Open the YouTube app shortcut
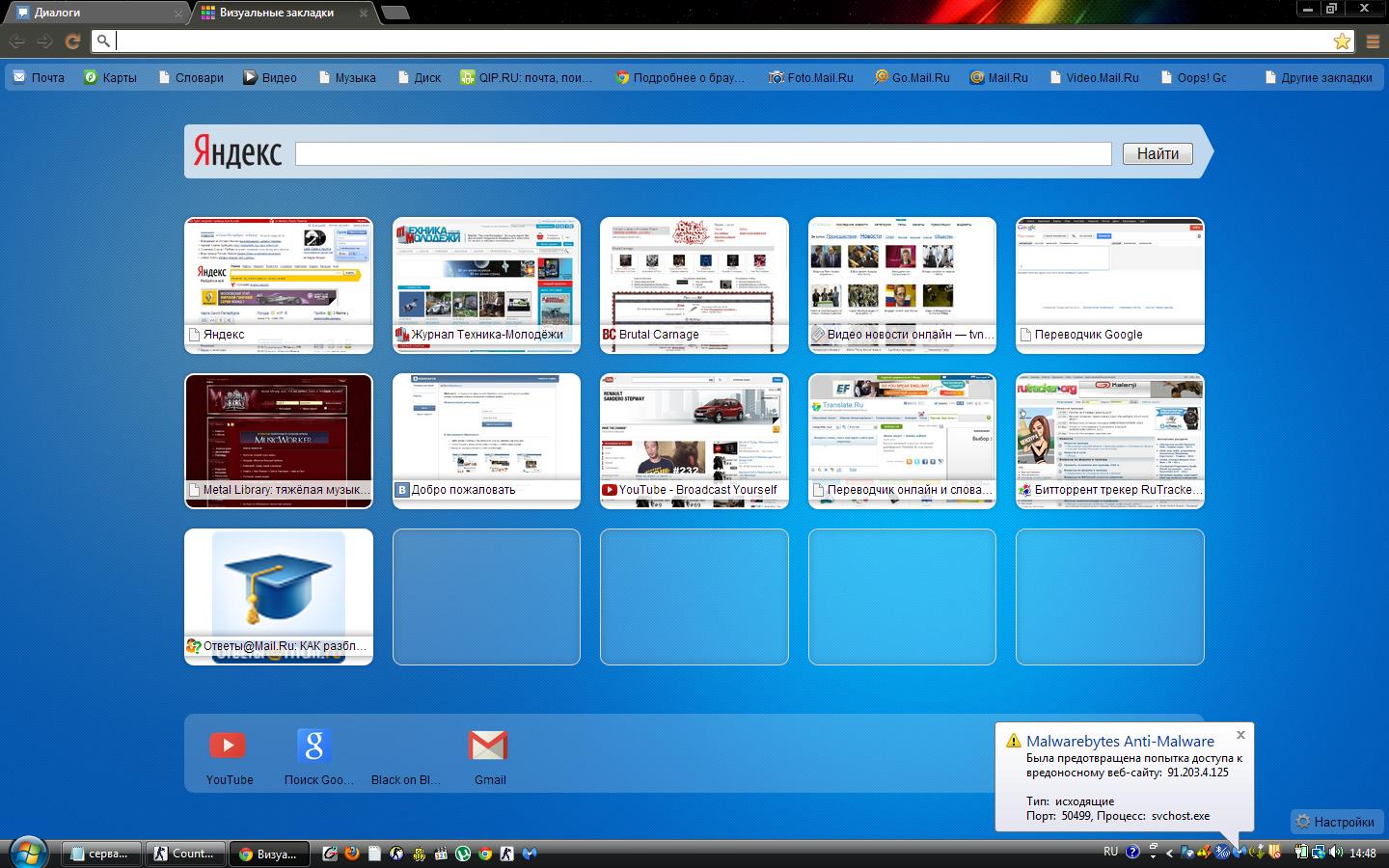This screenshot has width=1389, height=868. pos(228,757)
